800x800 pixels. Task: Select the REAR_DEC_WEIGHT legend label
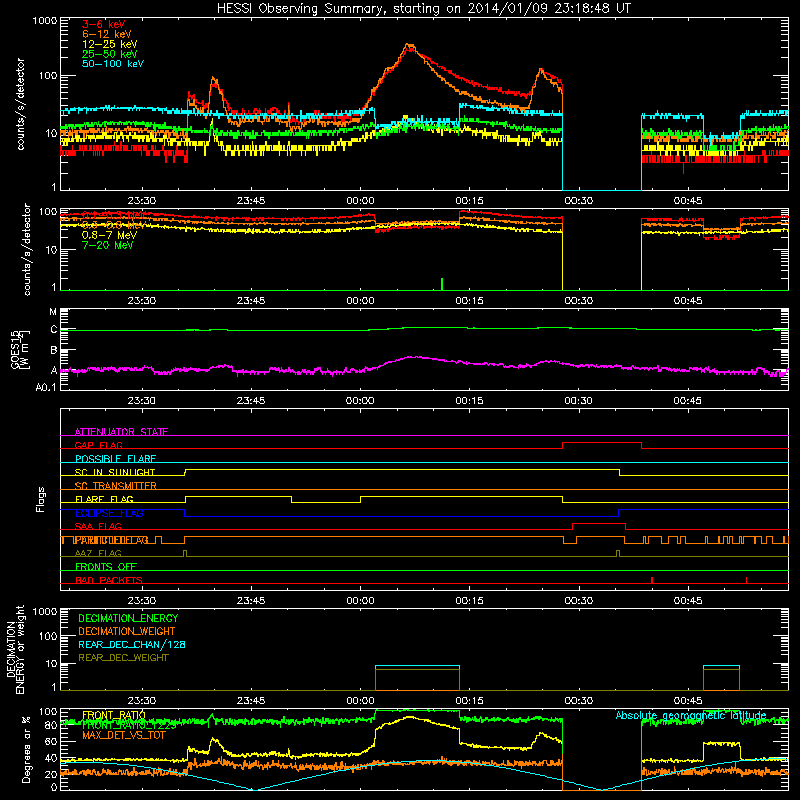tap(123, 658)
